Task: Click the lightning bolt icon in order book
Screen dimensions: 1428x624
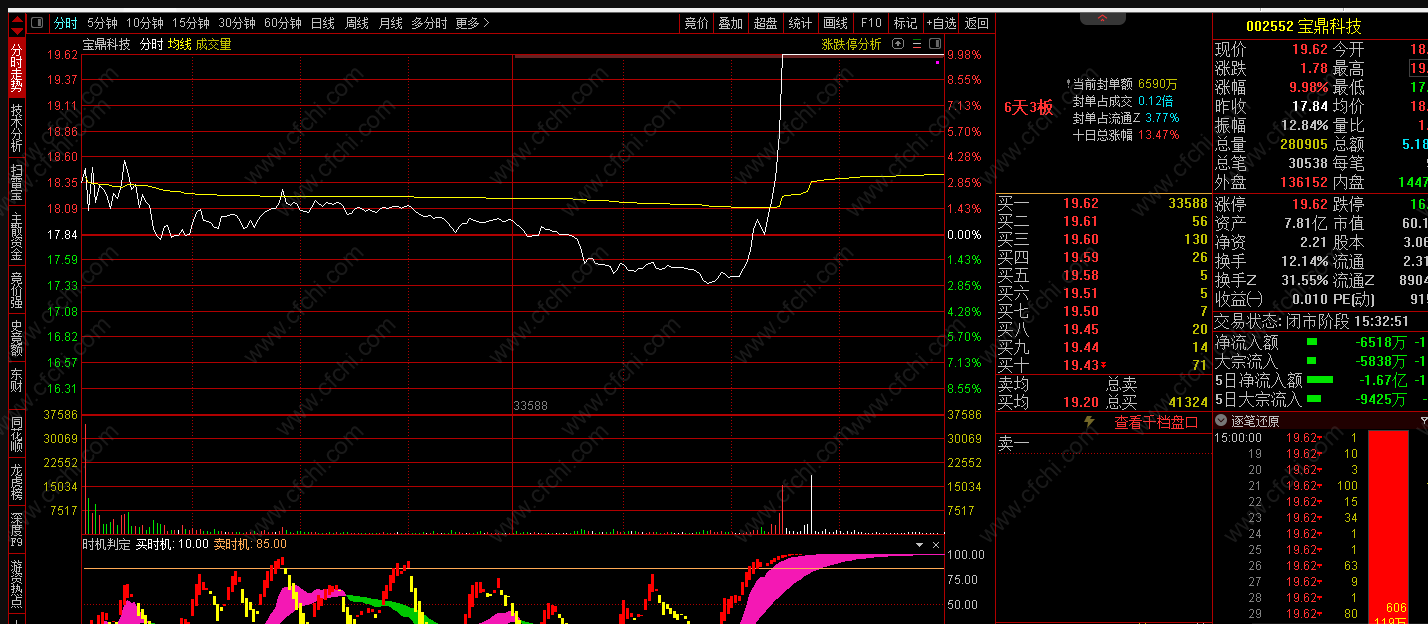Action: click(1090, 423)
